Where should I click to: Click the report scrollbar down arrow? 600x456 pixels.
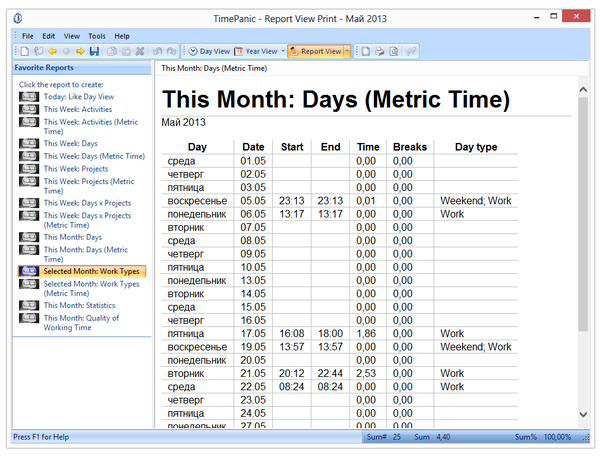(583, 414)
